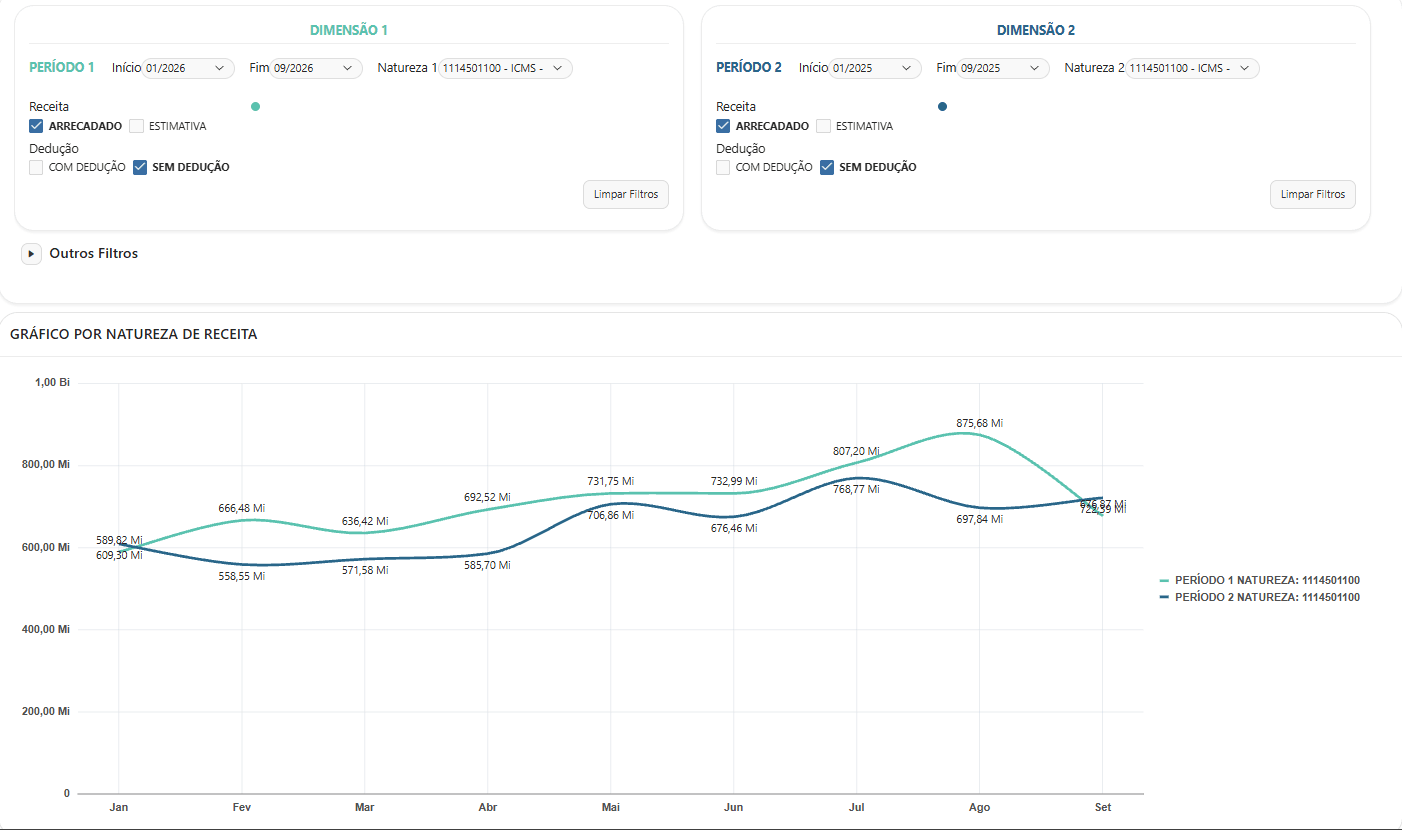Click the 558,55 Mi Fev data point
The image size is (1402, 830).
pos(242,565)
